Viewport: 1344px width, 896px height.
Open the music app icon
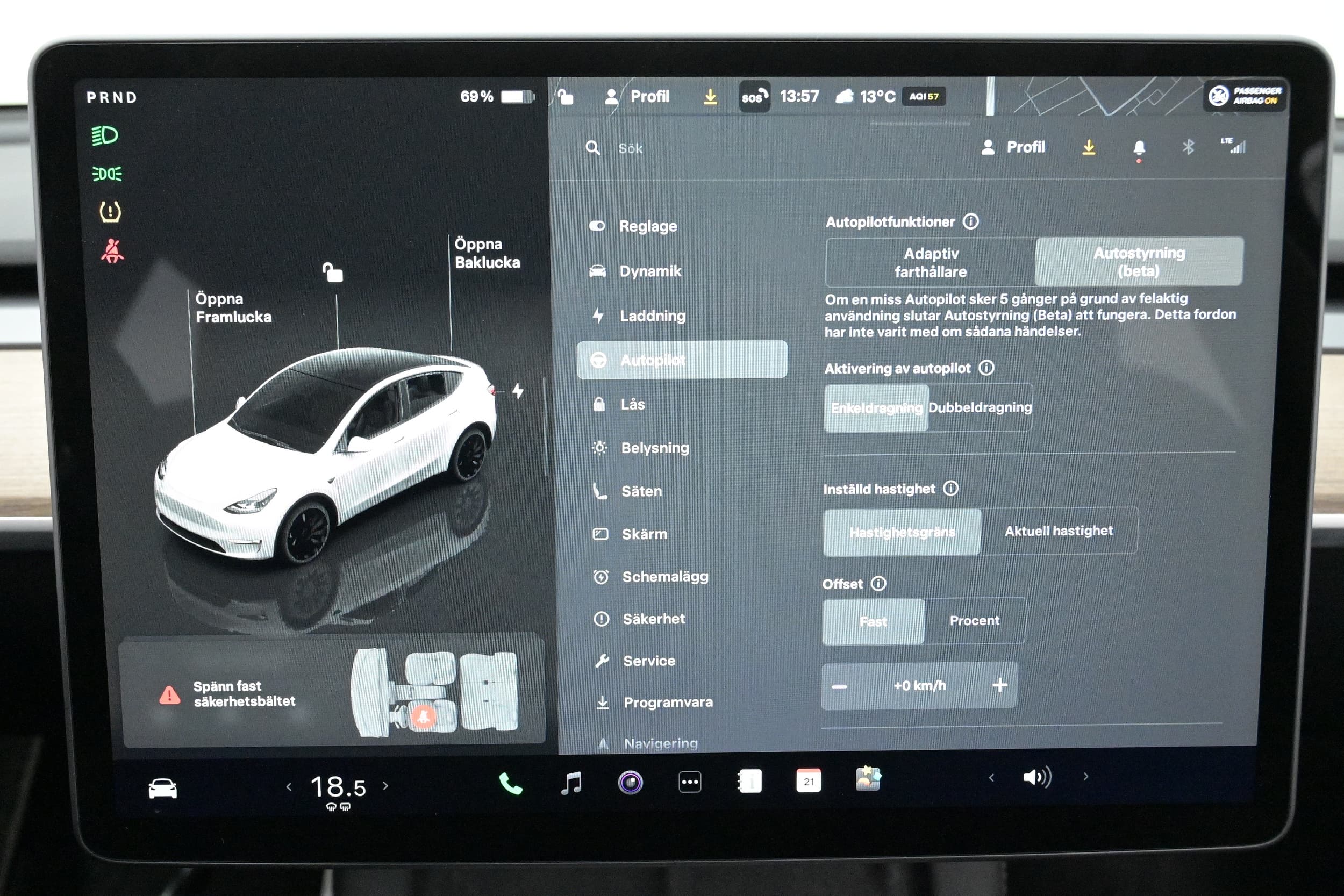click(571, 783)
